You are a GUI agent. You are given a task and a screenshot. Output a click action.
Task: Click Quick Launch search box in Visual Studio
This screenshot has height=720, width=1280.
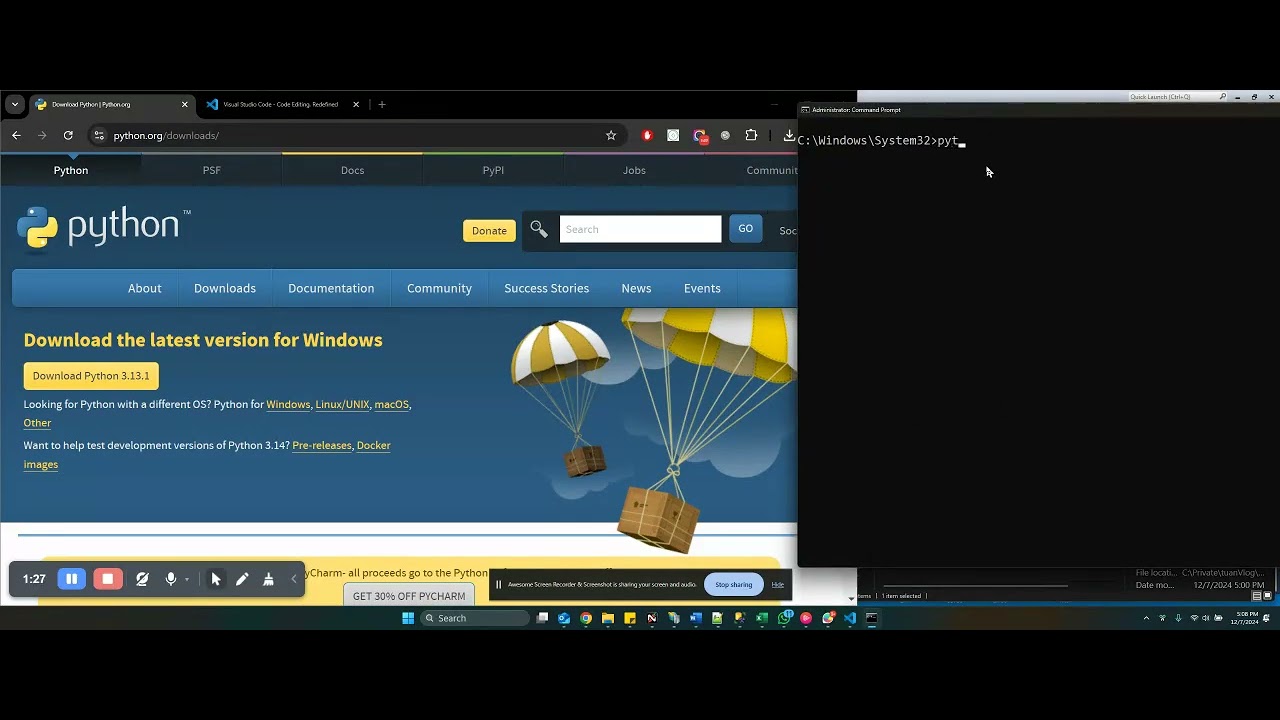1178,97
